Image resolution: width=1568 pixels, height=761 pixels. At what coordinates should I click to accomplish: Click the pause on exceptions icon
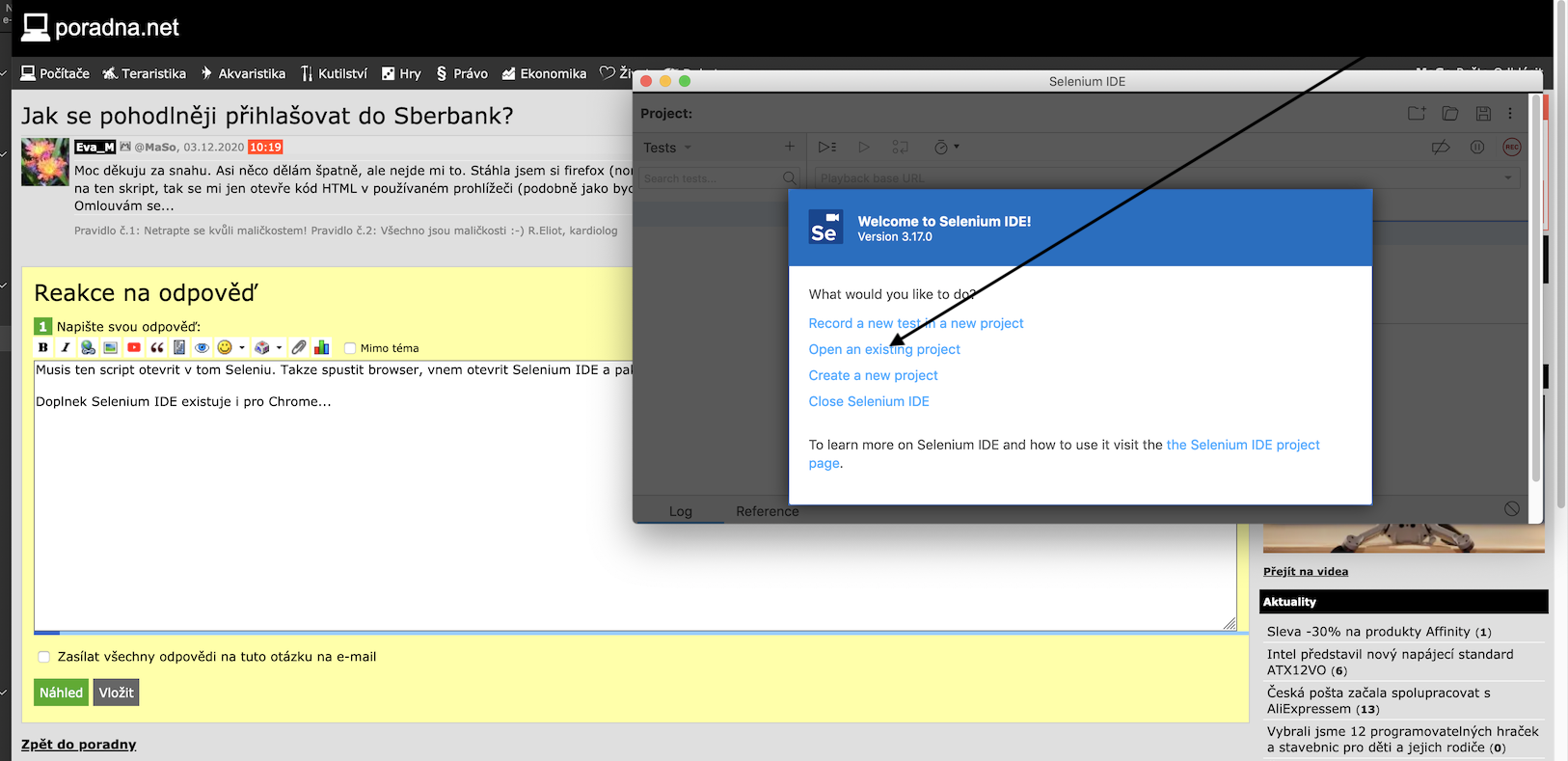(x=1476, y=147)
